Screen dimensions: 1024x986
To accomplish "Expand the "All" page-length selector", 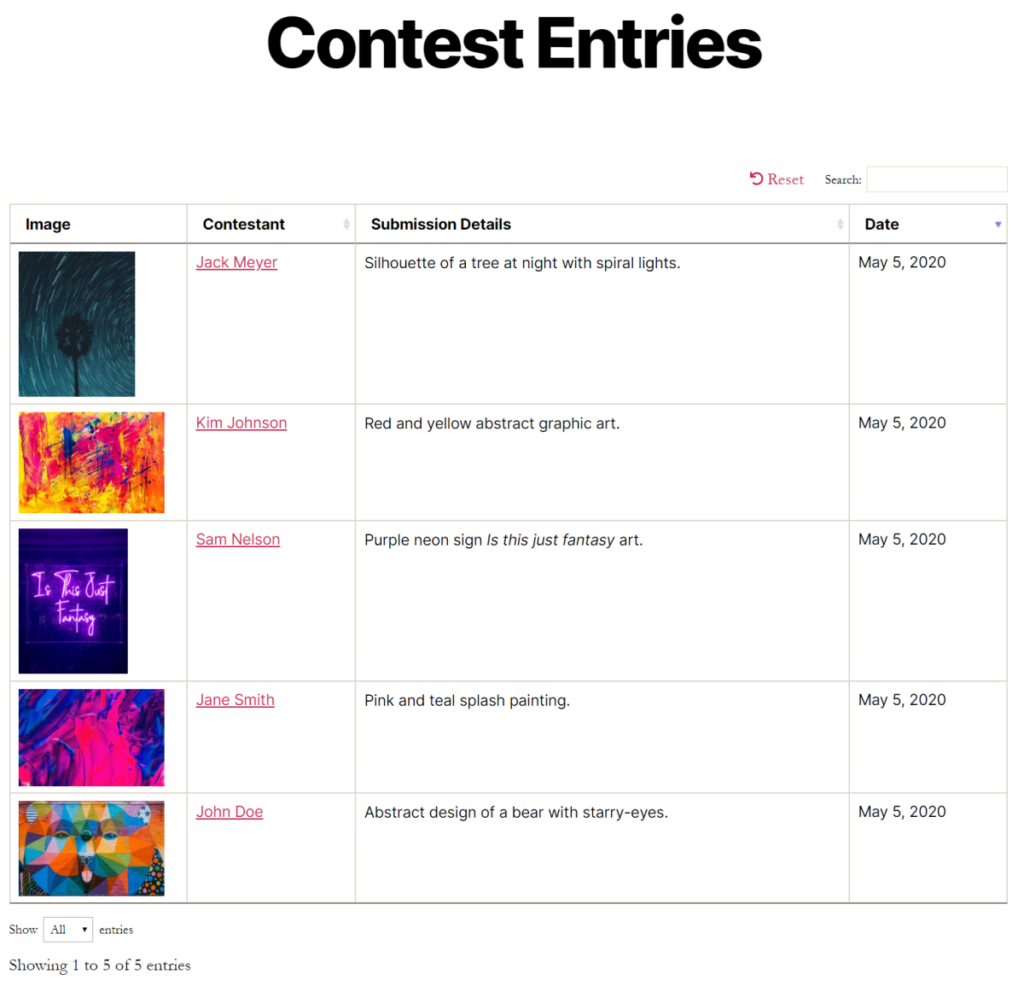I will pyautogui.click(x=67, y=929).
